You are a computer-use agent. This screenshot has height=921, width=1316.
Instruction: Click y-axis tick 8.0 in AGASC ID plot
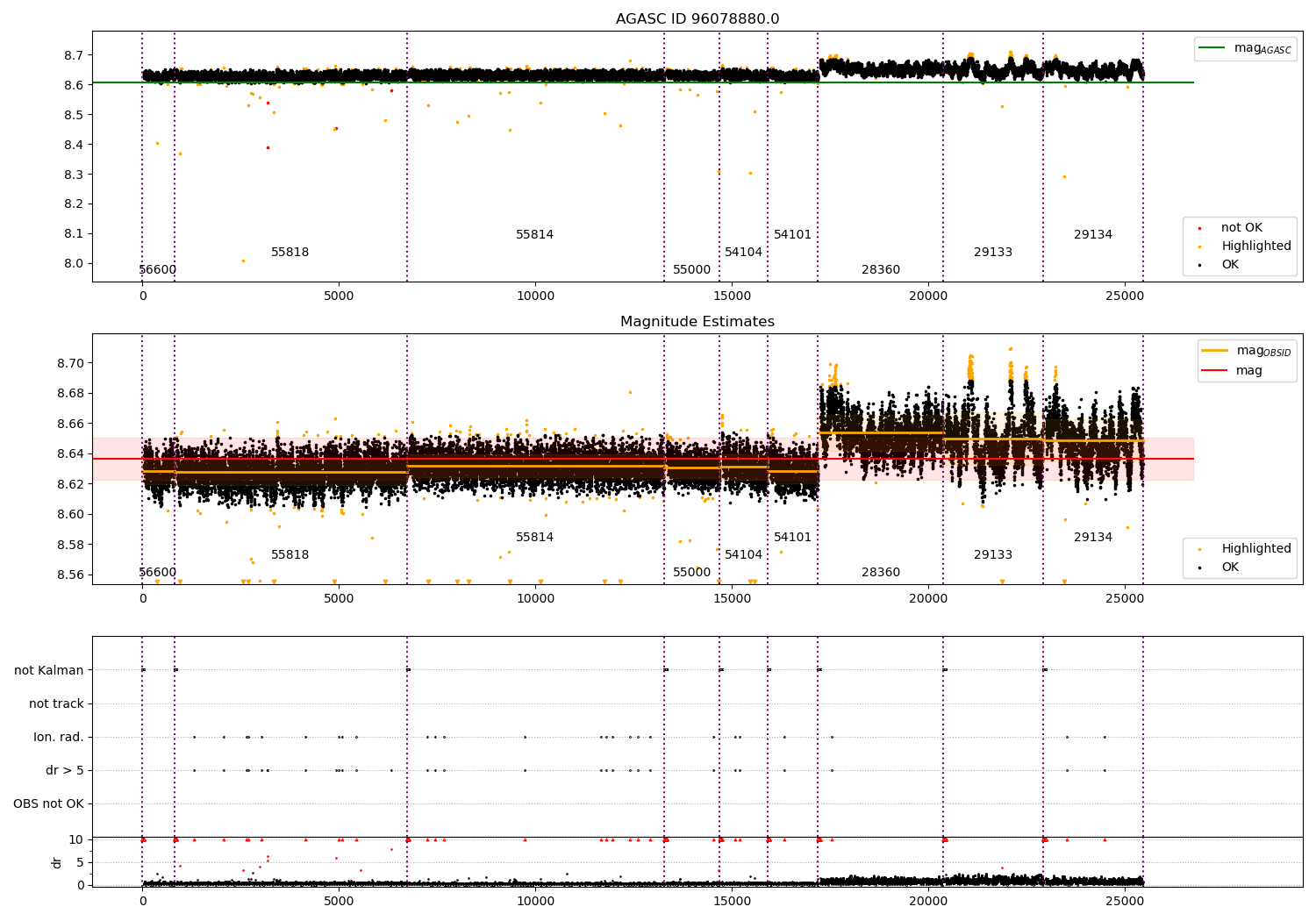74,263
